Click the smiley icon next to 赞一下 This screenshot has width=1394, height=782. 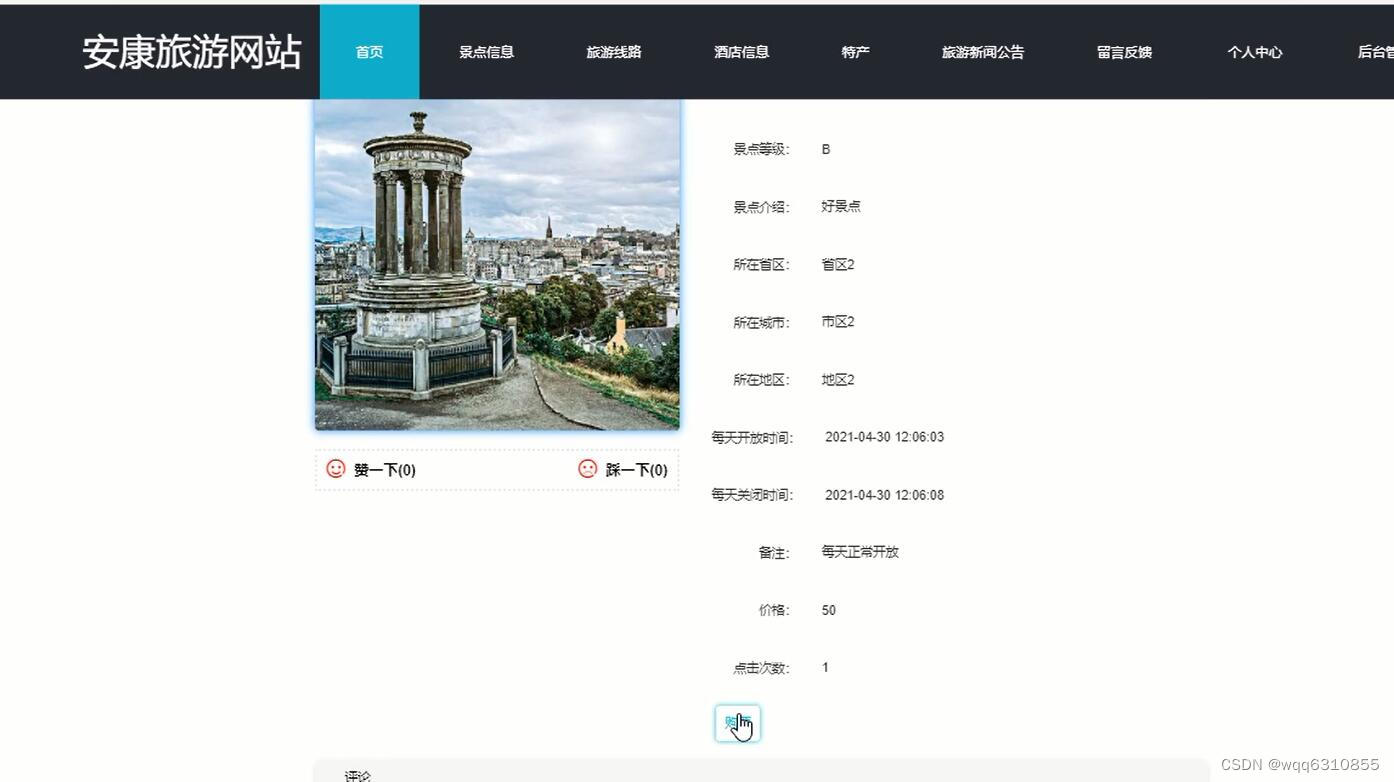click(x=336, y=469)
